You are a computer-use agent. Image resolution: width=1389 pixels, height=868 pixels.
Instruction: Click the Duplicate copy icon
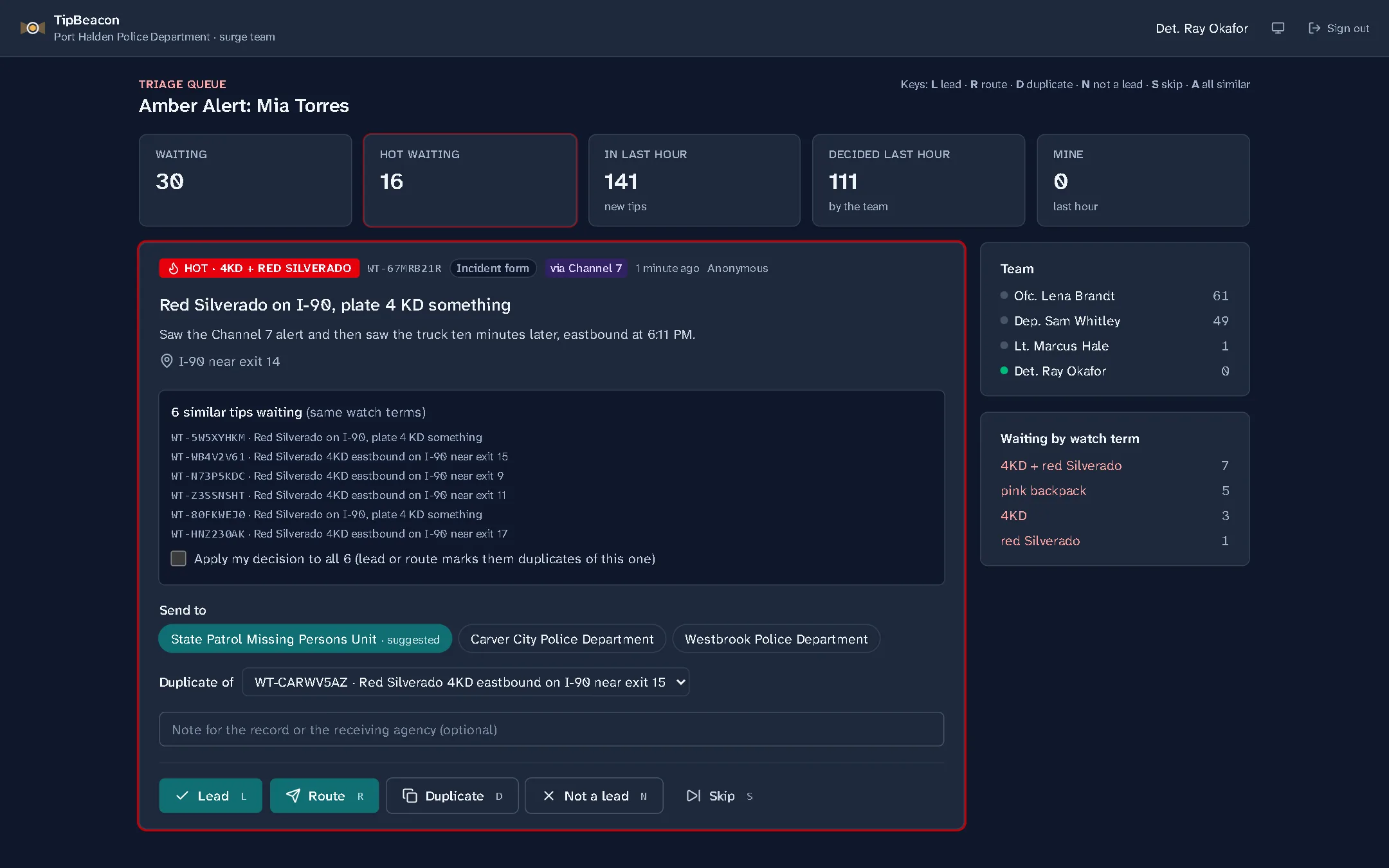point(410,796)
